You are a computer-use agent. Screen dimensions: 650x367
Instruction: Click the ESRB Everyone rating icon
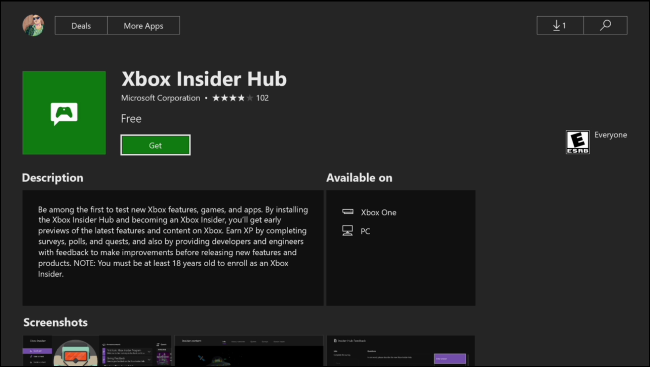point(577,142)
